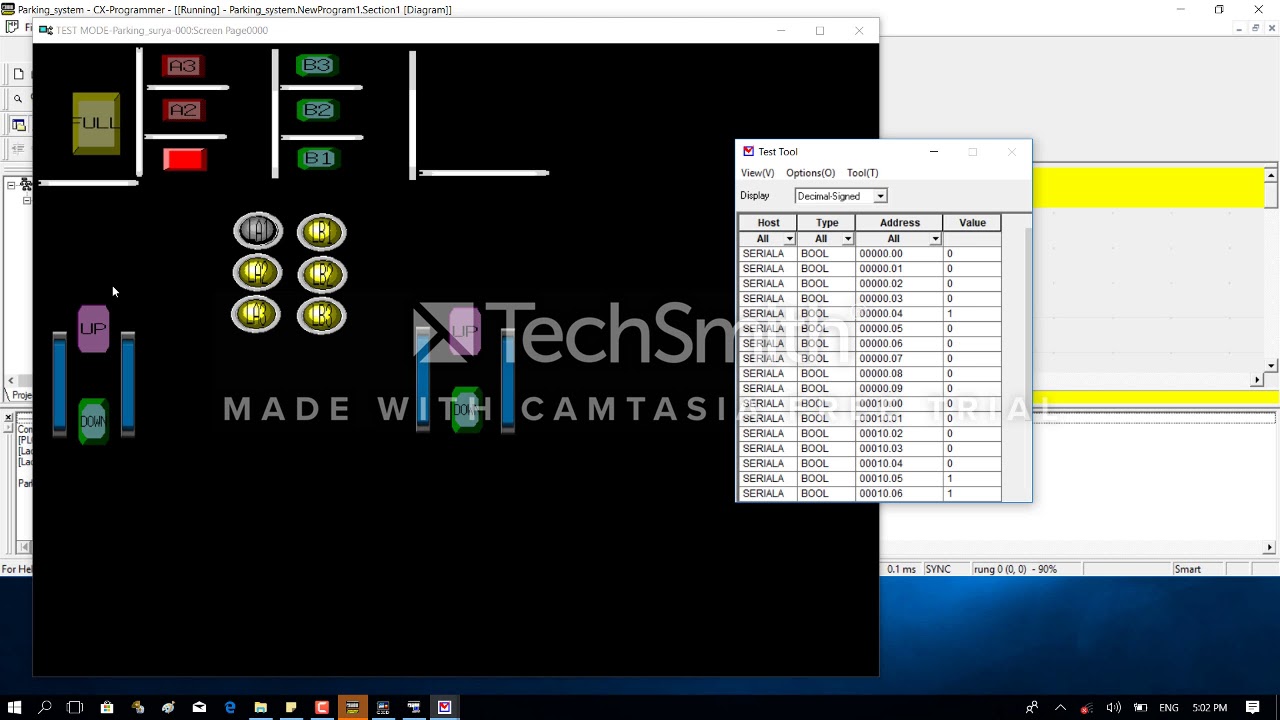This screenshot has height=720, width=1280.
Task: Click the lit red button below A2
Action: click(x=185, y=159)
